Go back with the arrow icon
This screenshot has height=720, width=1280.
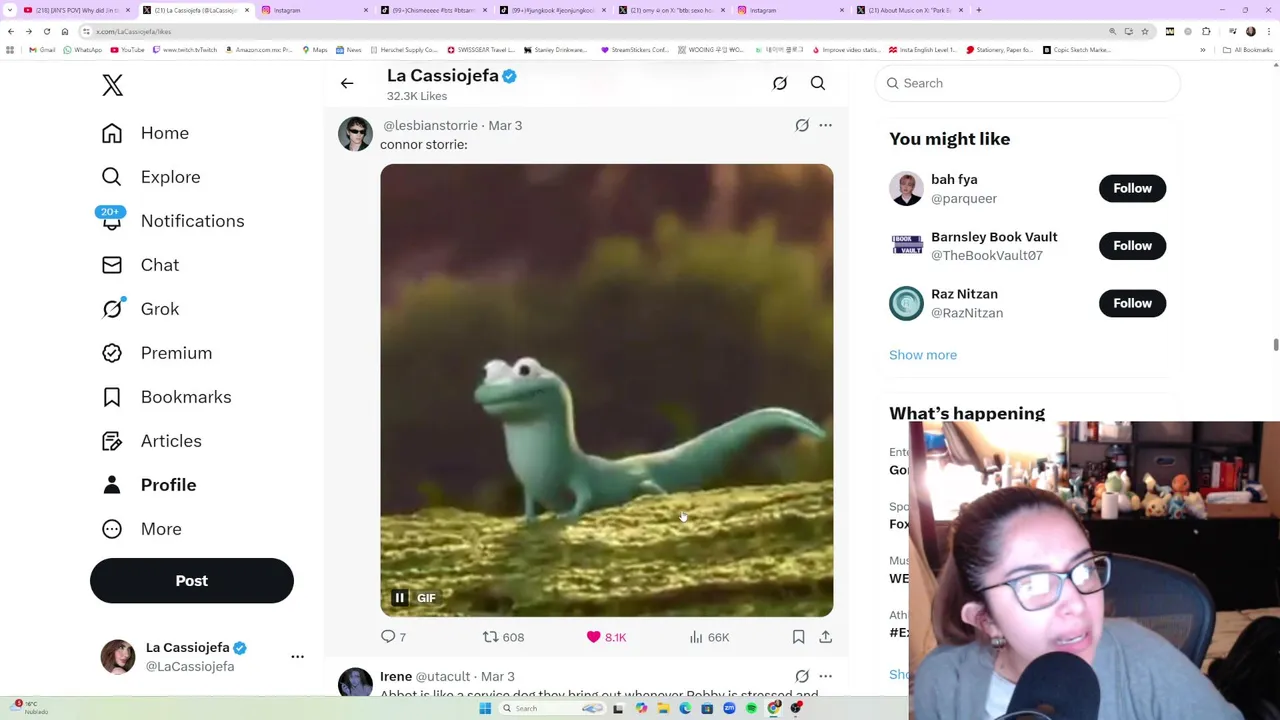347,84
